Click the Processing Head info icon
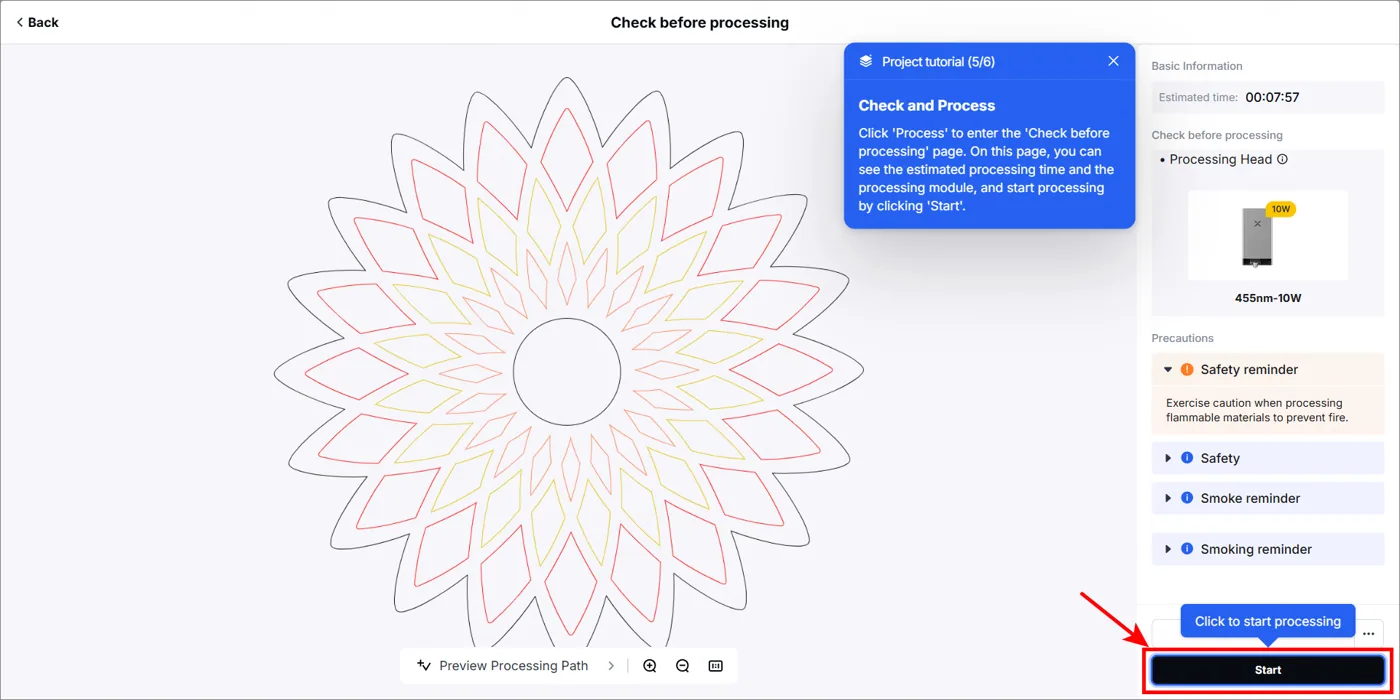Screen dimensions: 1400x700 (x=1282, y=159)
